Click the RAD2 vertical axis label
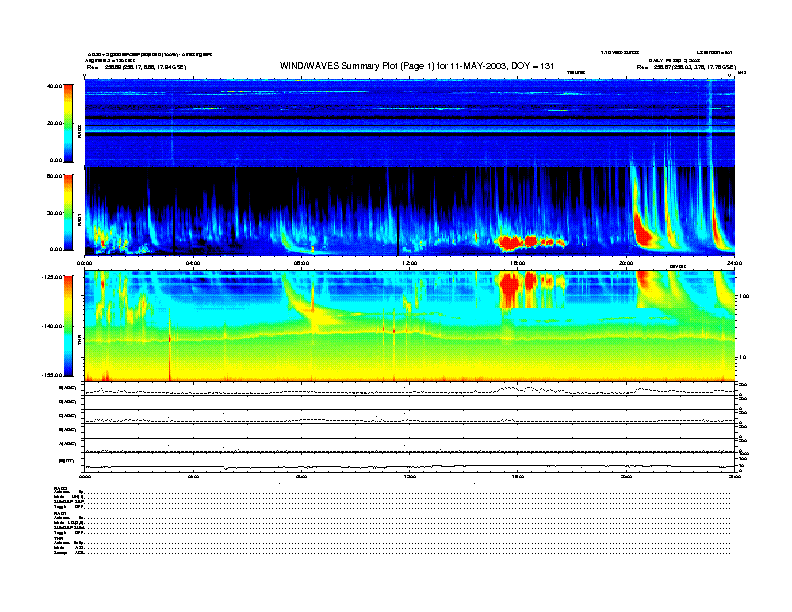Viewport: 792px width, 612px height. [x=79, y=132]
